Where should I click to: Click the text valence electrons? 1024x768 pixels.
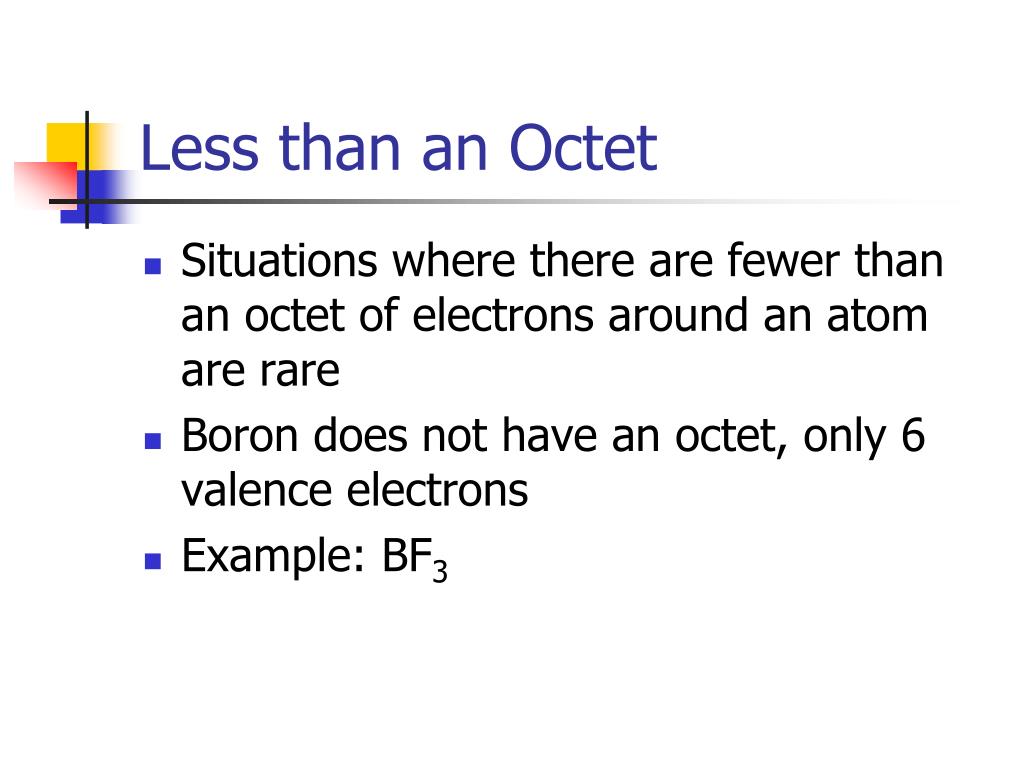[355, 490]
